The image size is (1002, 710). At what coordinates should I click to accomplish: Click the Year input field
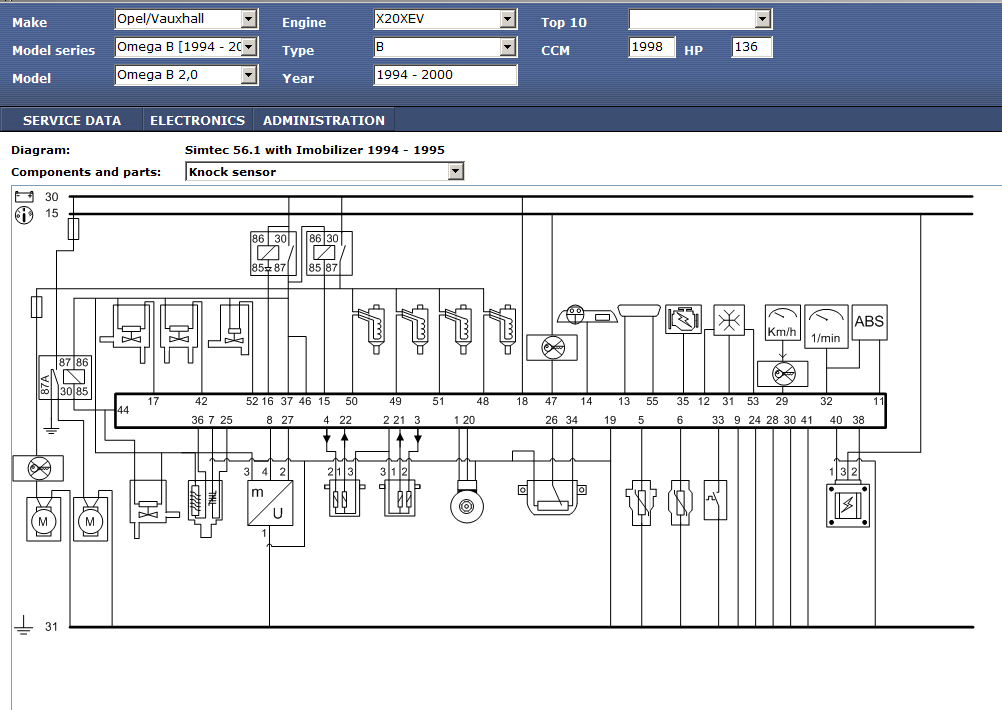point(445,75)
